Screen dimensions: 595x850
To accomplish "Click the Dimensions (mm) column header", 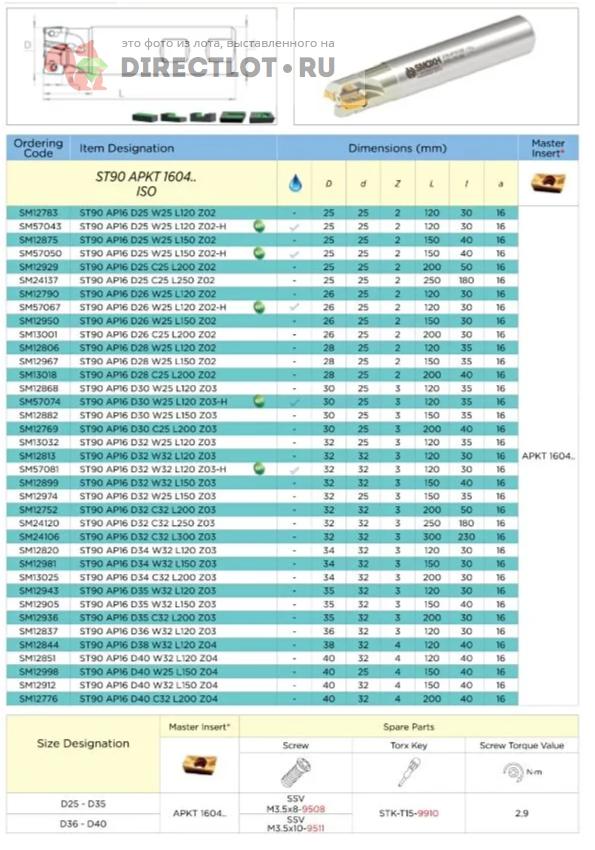I will pyautogui.click(x=397, y=148).
